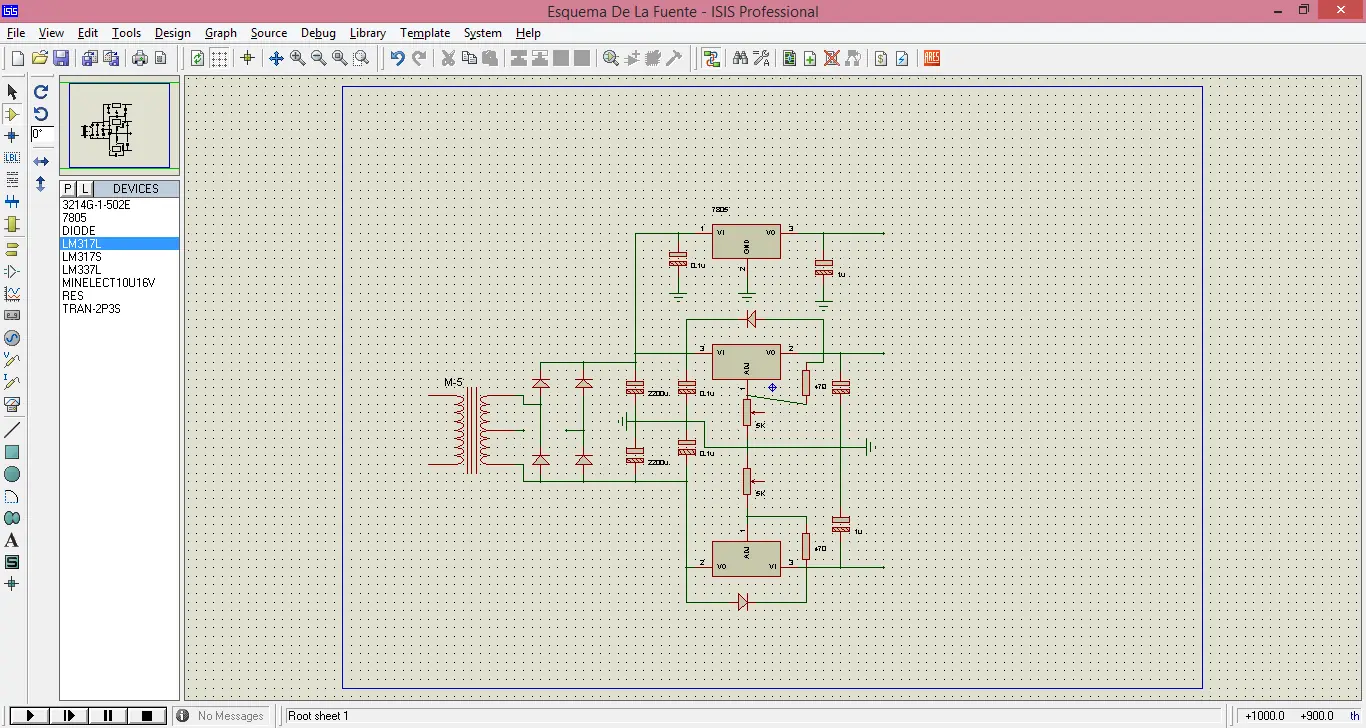Screen dimensions: 1366x728
Task: Start the simulation with Play button
Action: [x=30, y=715]
